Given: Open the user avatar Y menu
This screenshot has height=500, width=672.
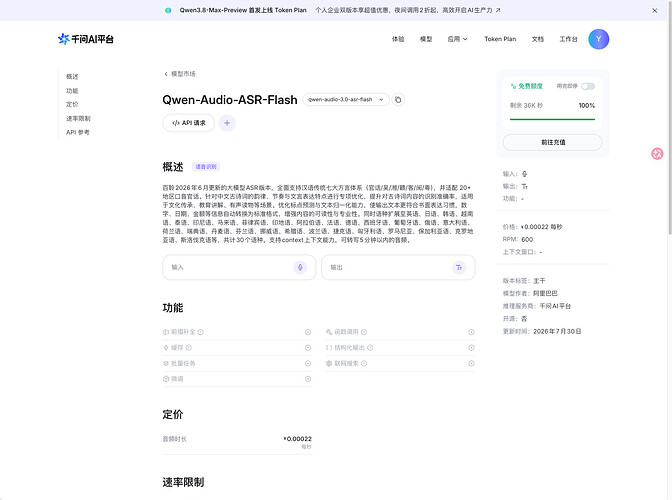Looking at the screenshot, I should point(598,39).
